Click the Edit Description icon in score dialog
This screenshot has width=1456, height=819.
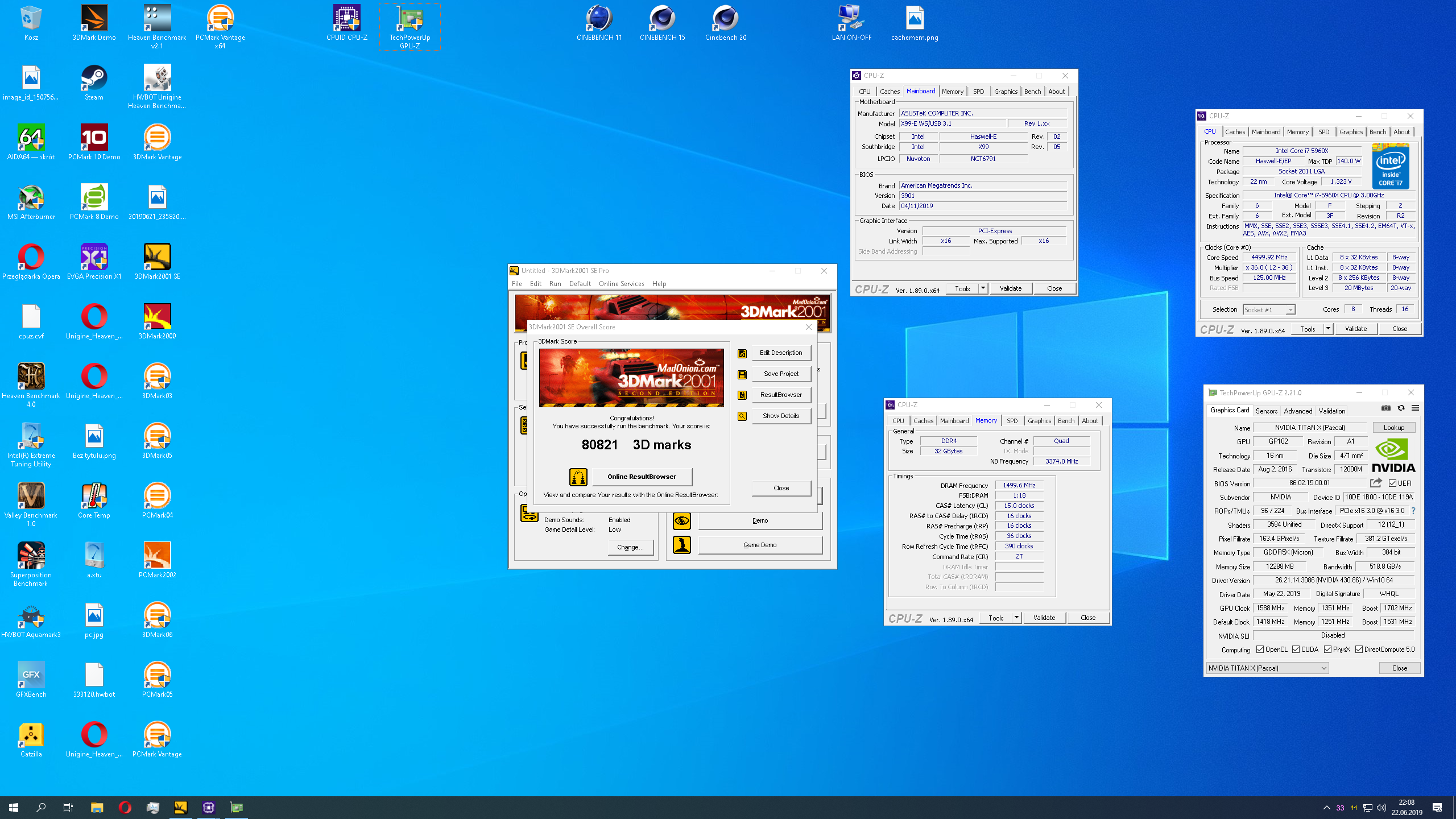click(742, 354)
